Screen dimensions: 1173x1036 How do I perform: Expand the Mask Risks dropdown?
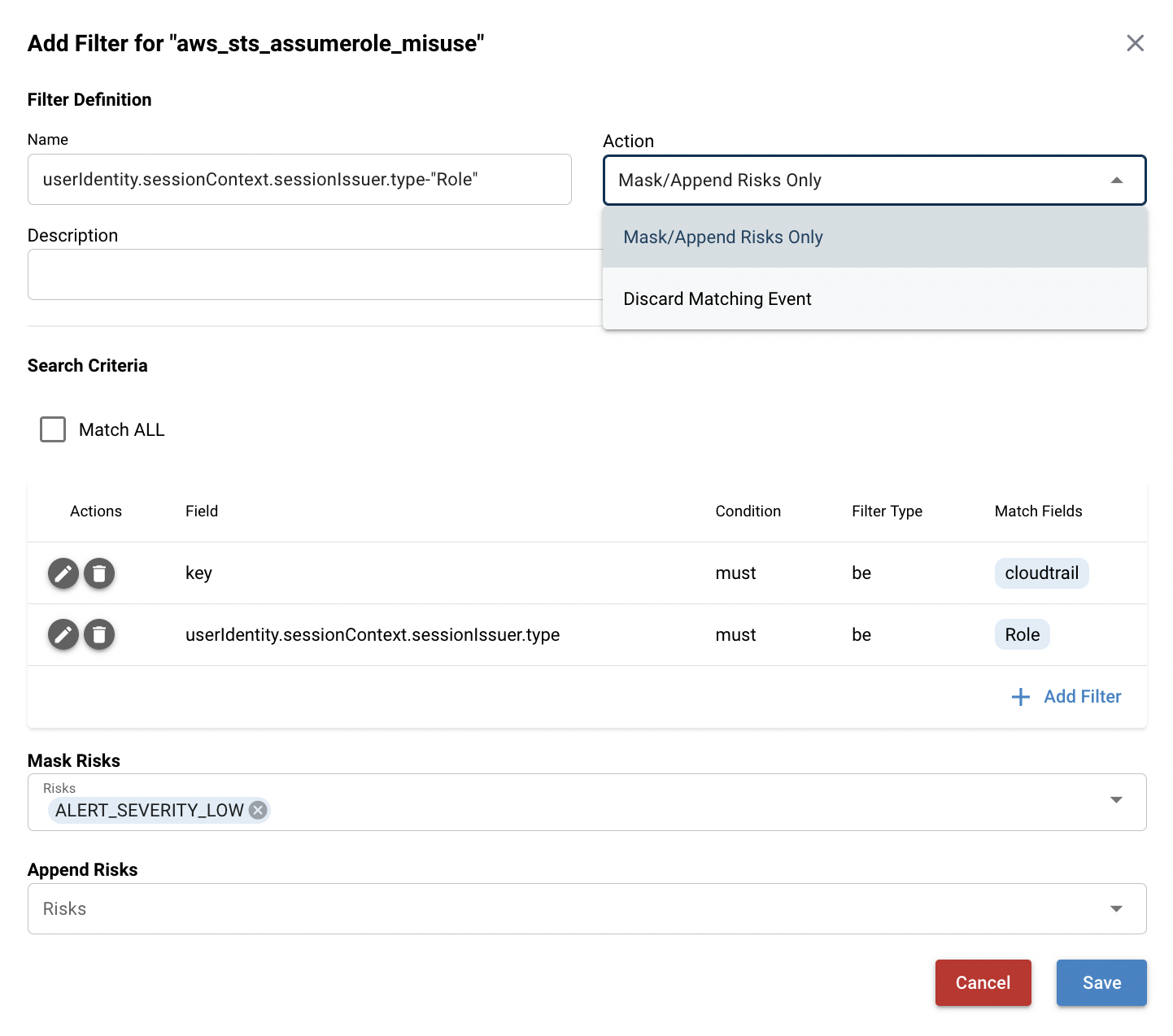click(x=1116, y=800)
